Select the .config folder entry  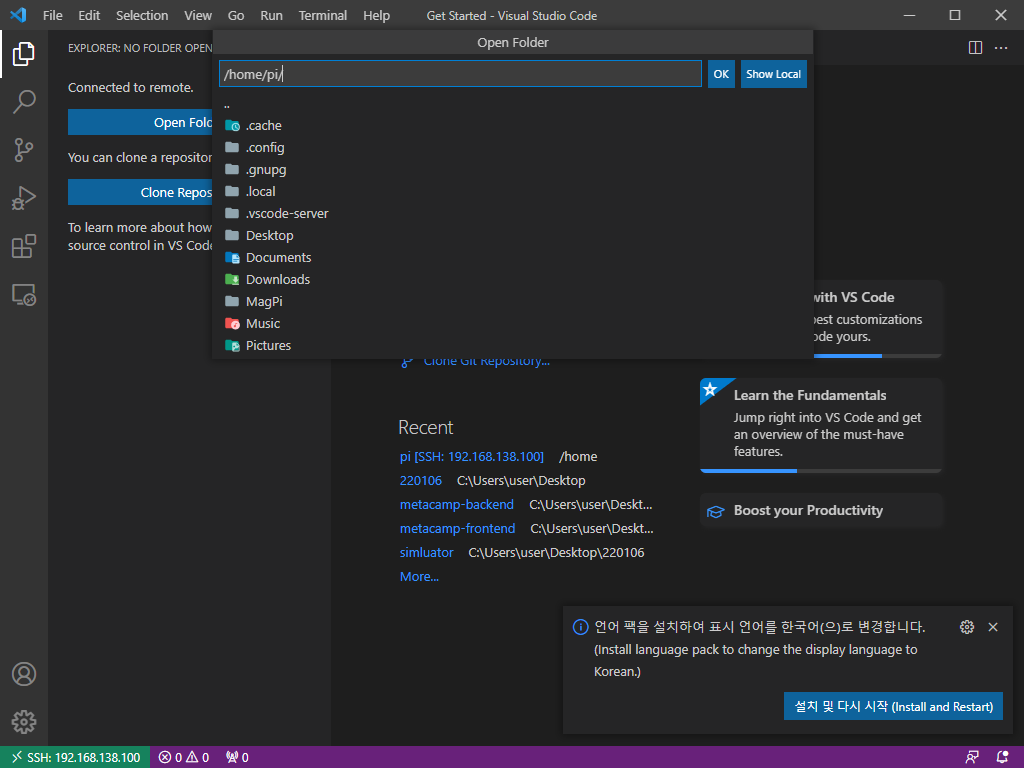[x=513, y=148]
